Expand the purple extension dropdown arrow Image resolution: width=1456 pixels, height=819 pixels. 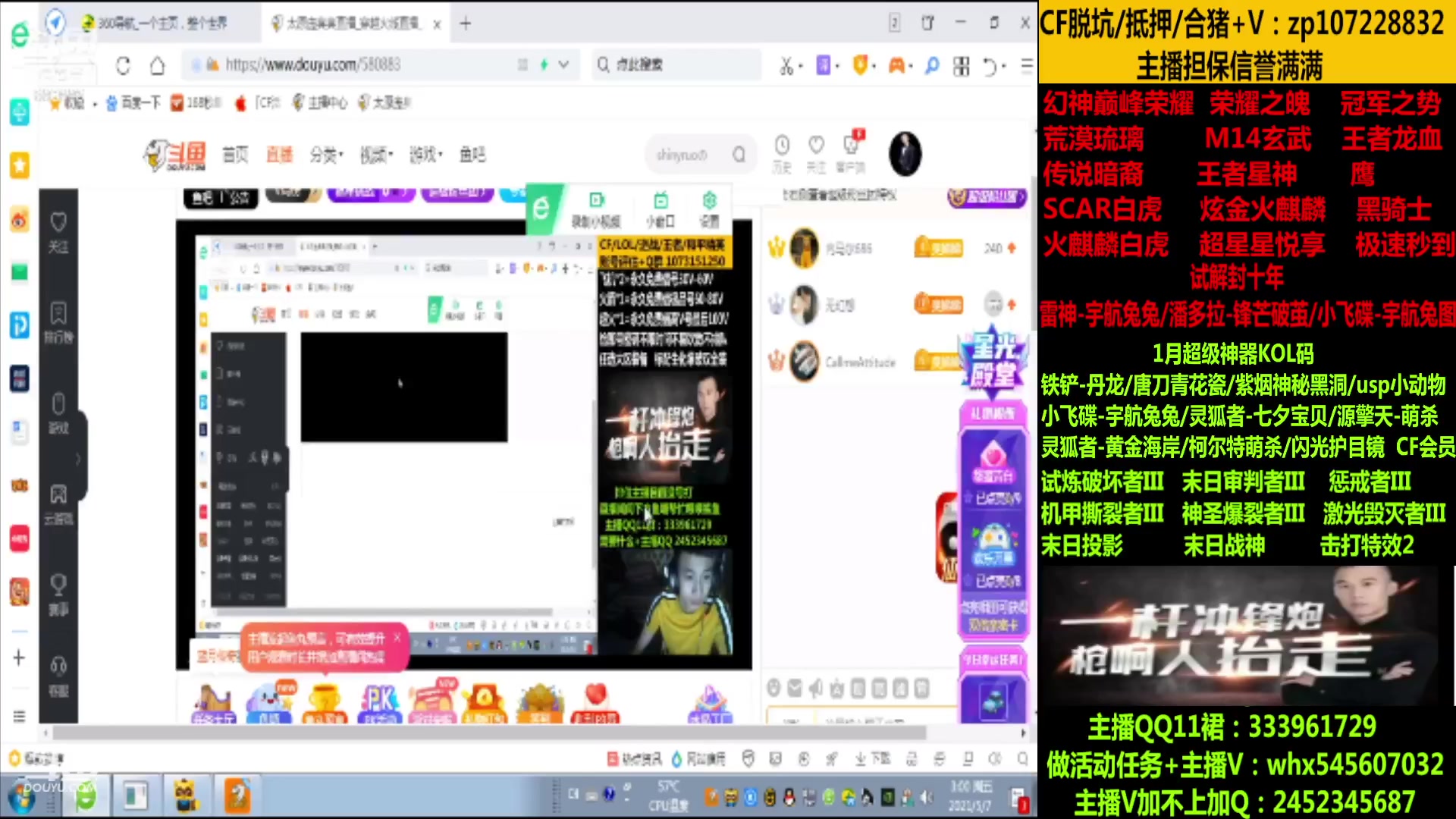point(836,67)
